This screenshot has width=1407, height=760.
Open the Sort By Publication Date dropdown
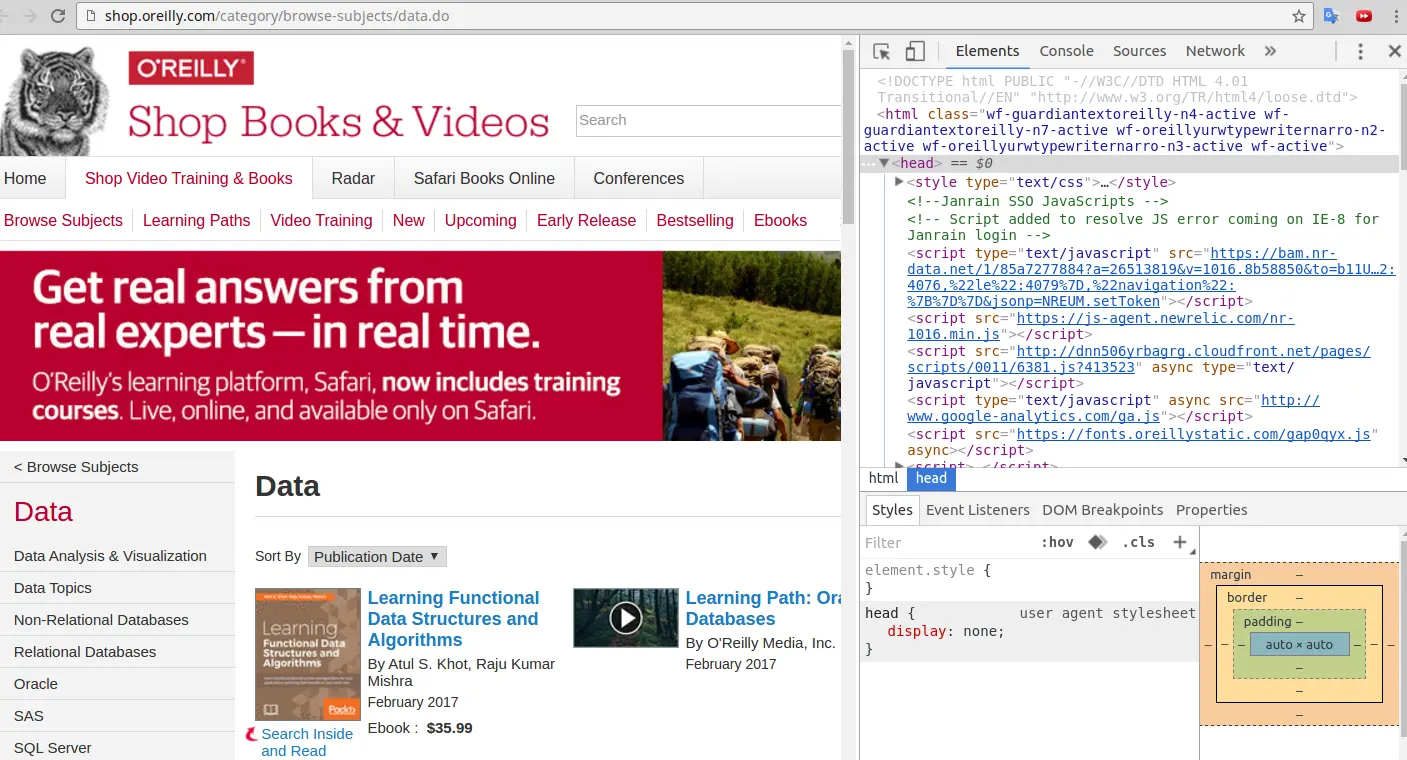pos(377,557)
